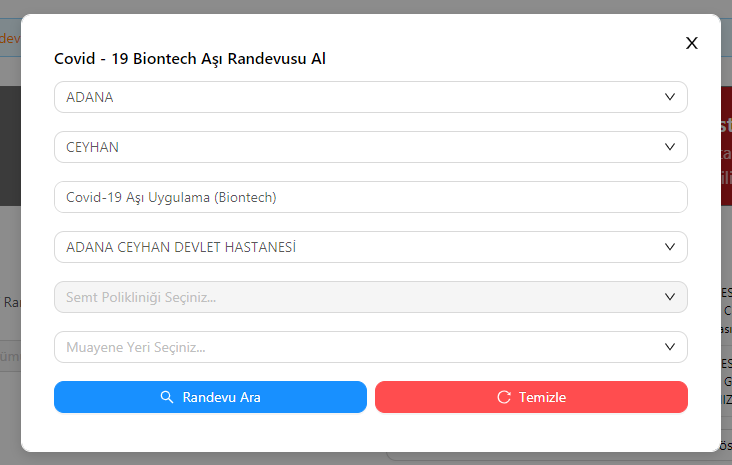The image size is (732, 465).
Task: Click the magnifier icon in Randevu Ara
Action: coord(167,397)
